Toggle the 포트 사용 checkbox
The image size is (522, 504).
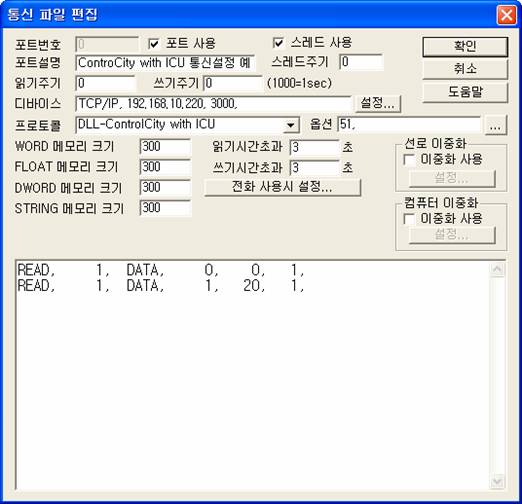pos(154,43)
